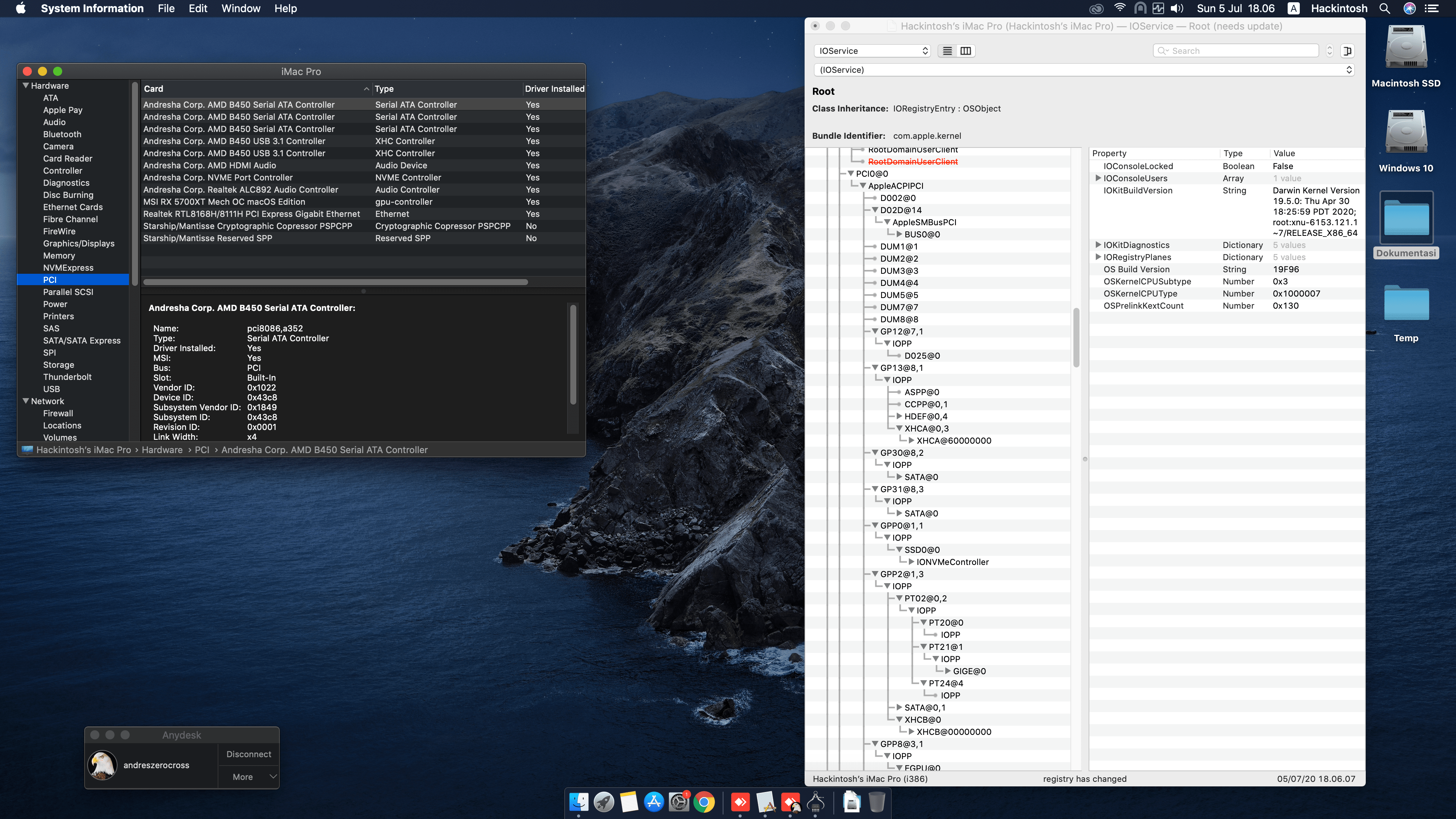Collapse the Hardware section in sidebar
Image resolution: width=1456 pixels, height=819 pixels.
tap(25, 86)
